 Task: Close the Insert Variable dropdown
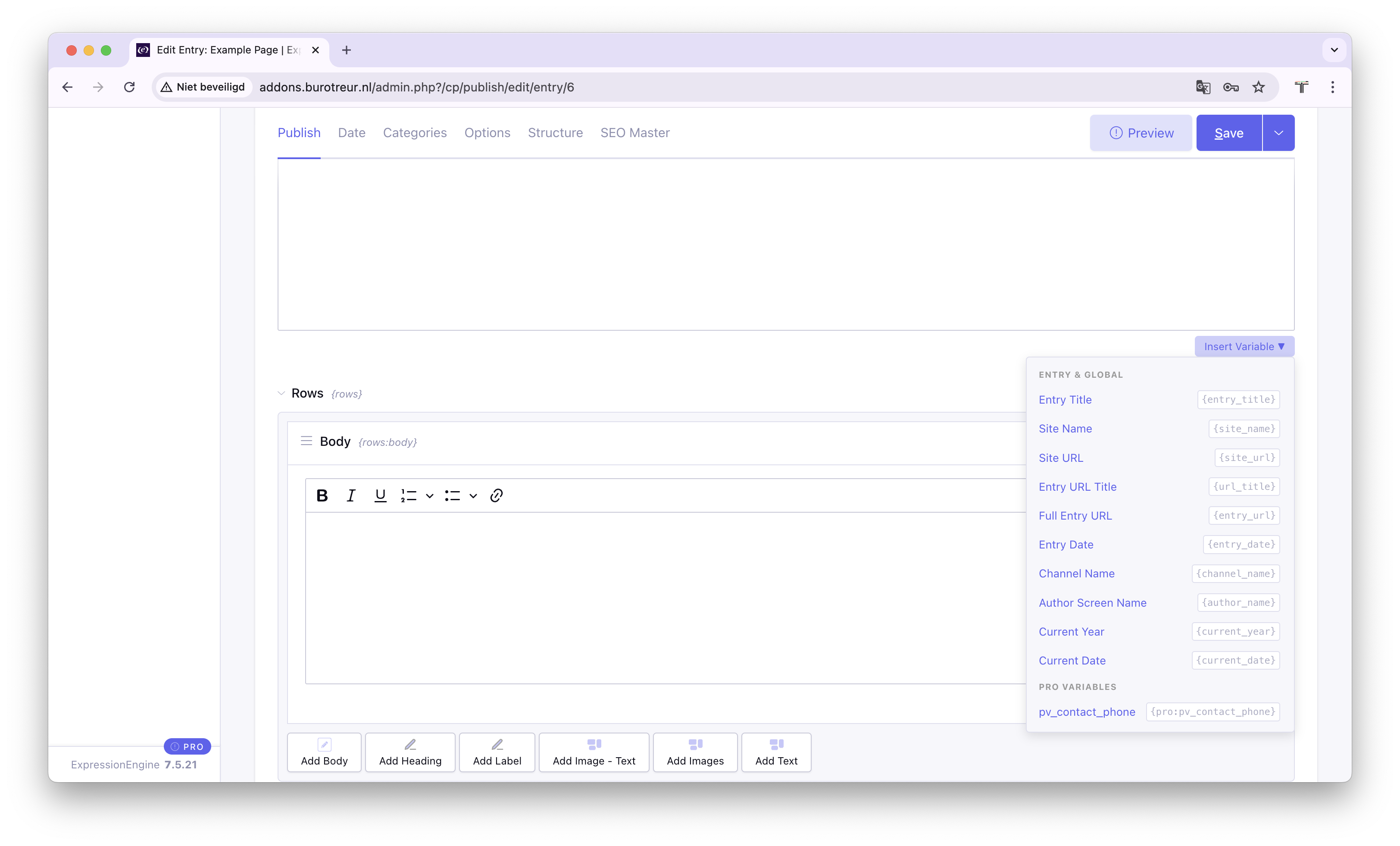1244,347
